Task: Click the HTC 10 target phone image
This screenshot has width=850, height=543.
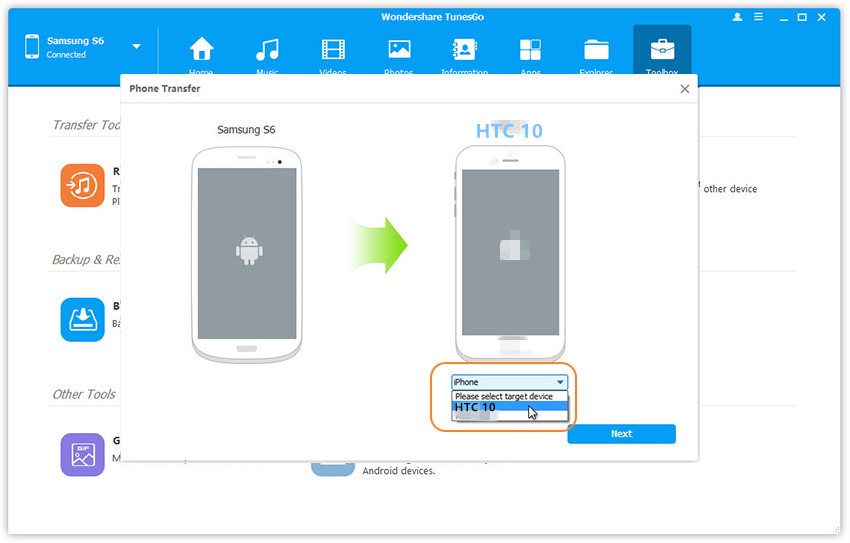Action: tap(510, 253)
